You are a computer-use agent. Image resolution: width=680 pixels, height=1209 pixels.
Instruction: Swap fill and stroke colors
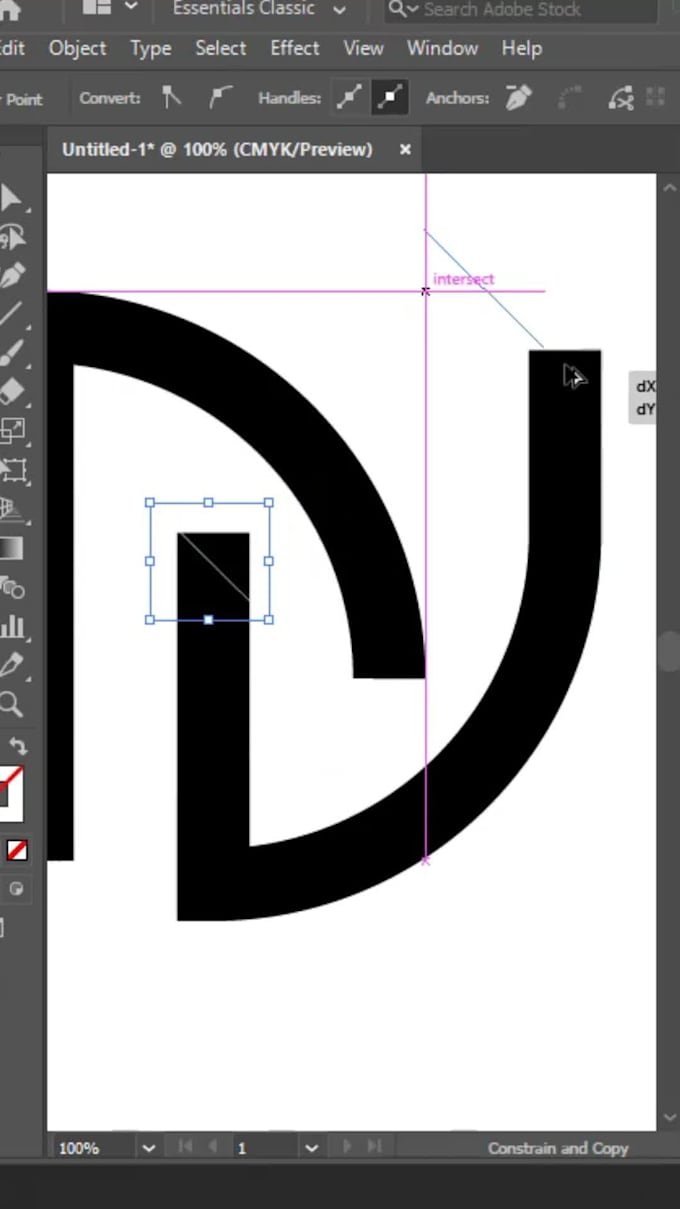pos(18,746)
